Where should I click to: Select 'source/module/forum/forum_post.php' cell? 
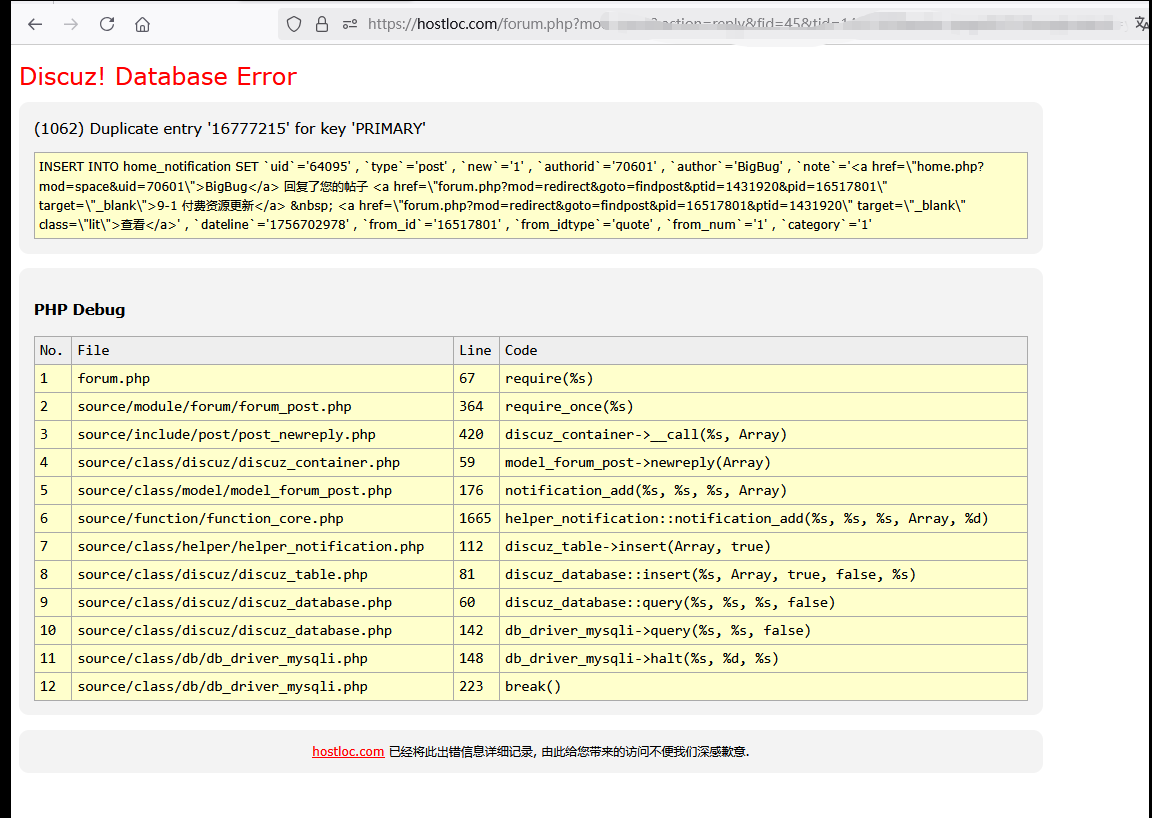coord(262,406)
